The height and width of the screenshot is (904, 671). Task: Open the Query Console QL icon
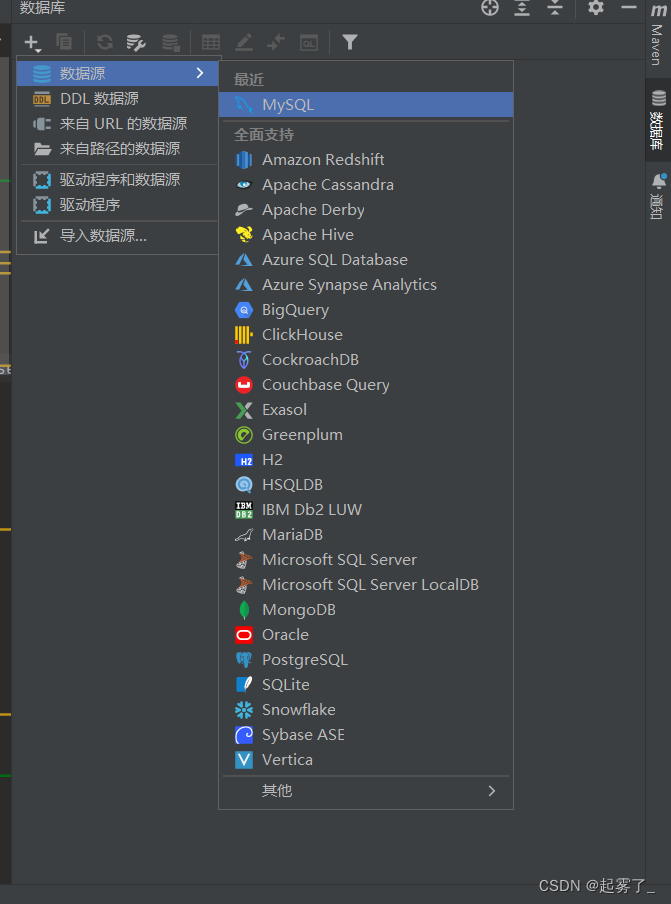pos(309,42)
